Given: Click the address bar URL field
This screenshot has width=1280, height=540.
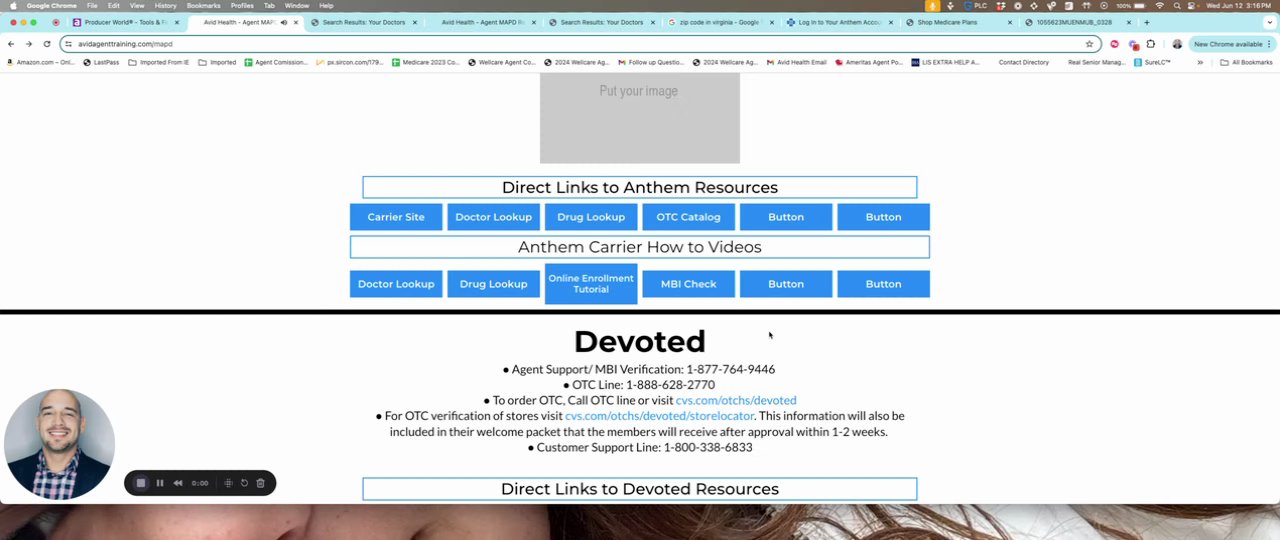Looking at the screenshot, I should tap(580, 44).
